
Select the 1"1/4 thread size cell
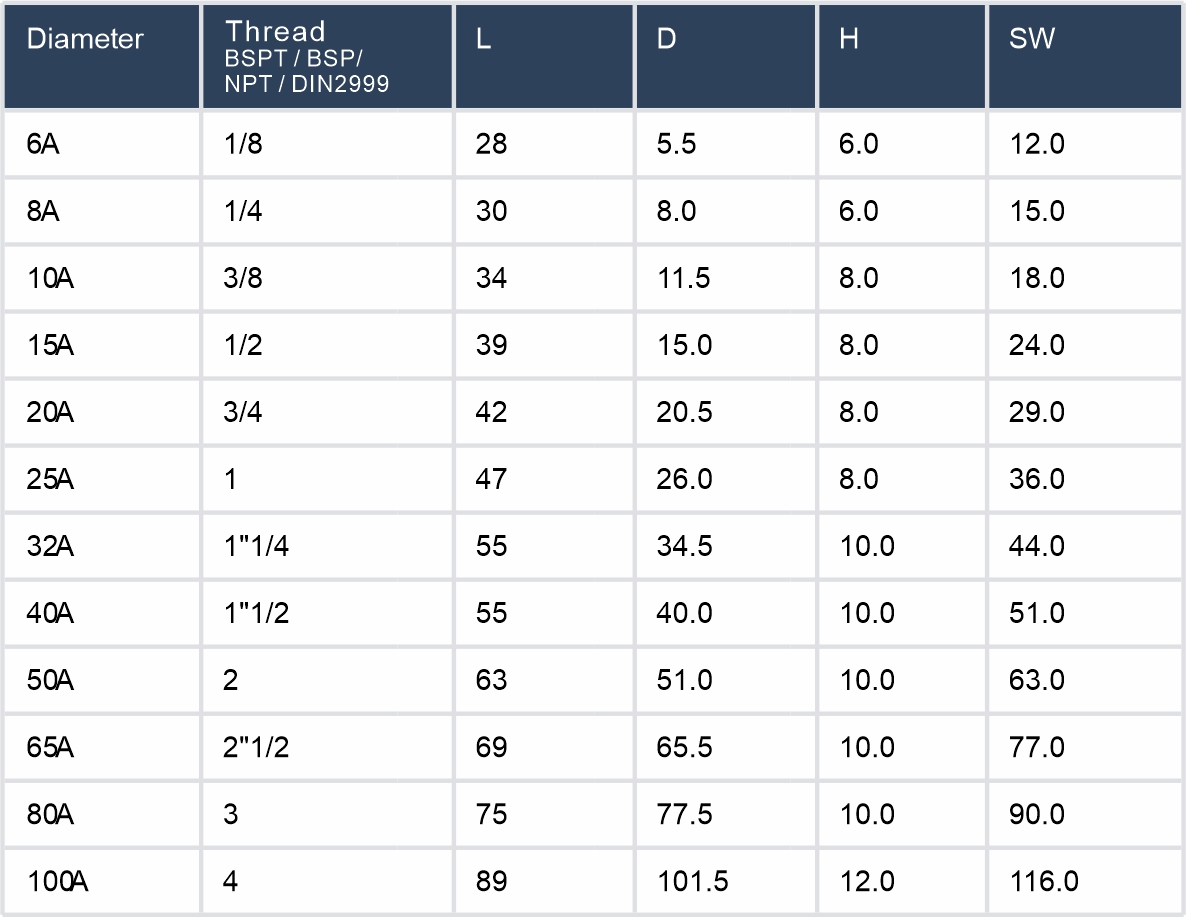(257, 546)
